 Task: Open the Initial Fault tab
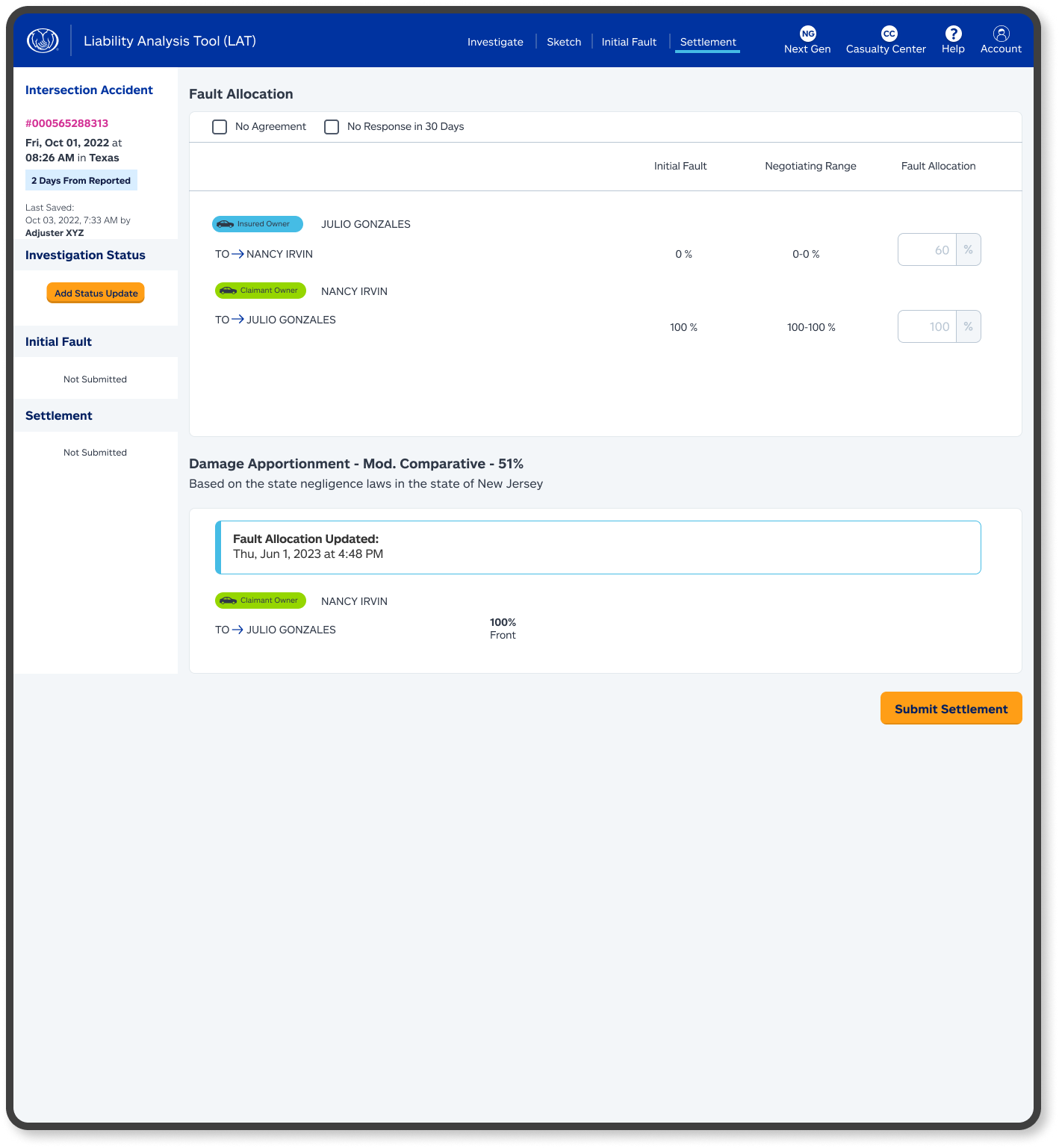pos(629,42)
